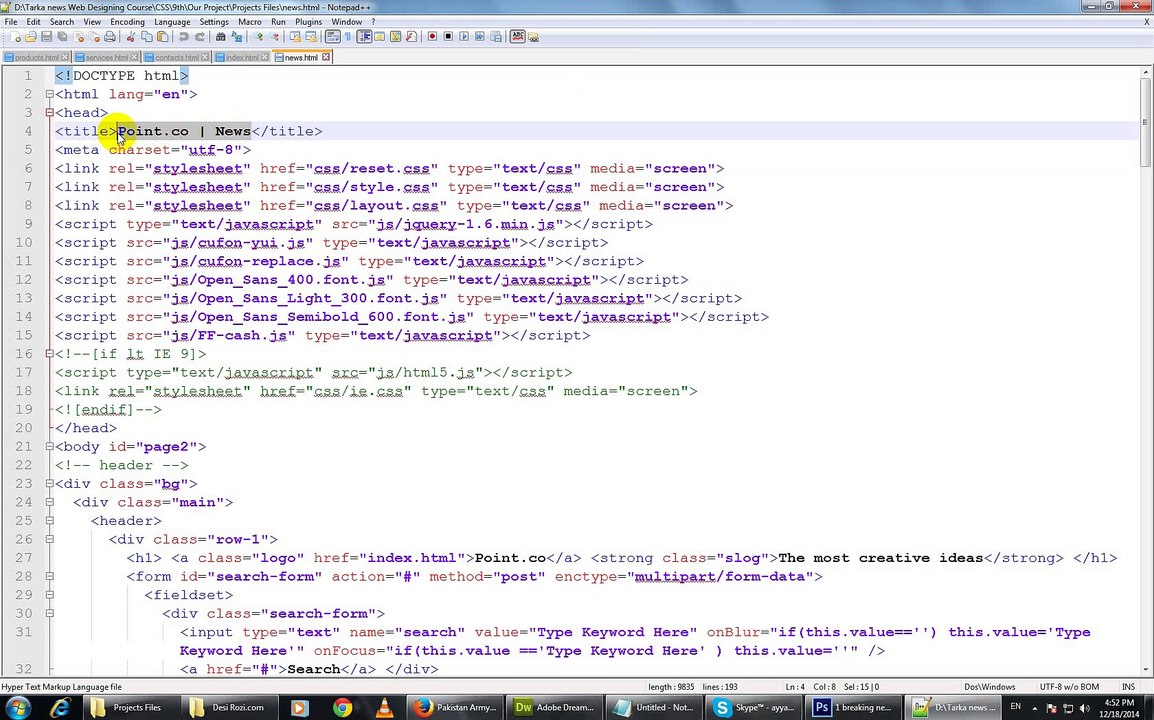Image resolution: width=1154 pixels, height=720 pixels.
Task: Close the news.html tab
Action: coord(325,57)
